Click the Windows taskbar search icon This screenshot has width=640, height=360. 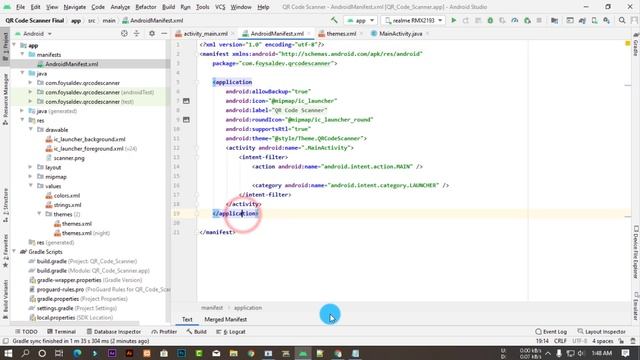[x=25, y=353]
